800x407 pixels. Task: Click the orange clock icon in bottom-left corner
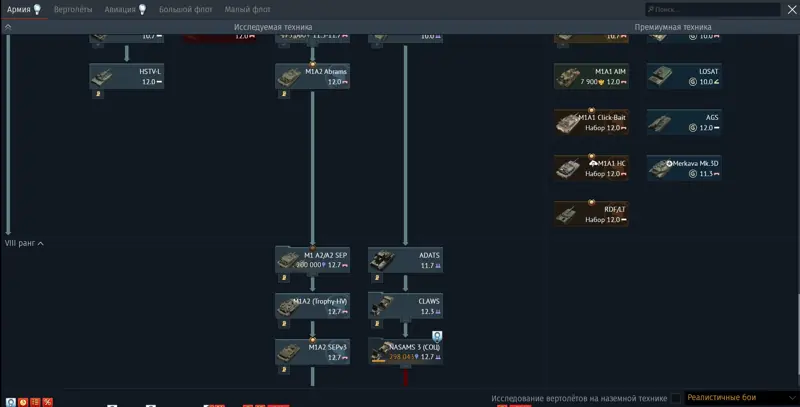coord(23,402)
